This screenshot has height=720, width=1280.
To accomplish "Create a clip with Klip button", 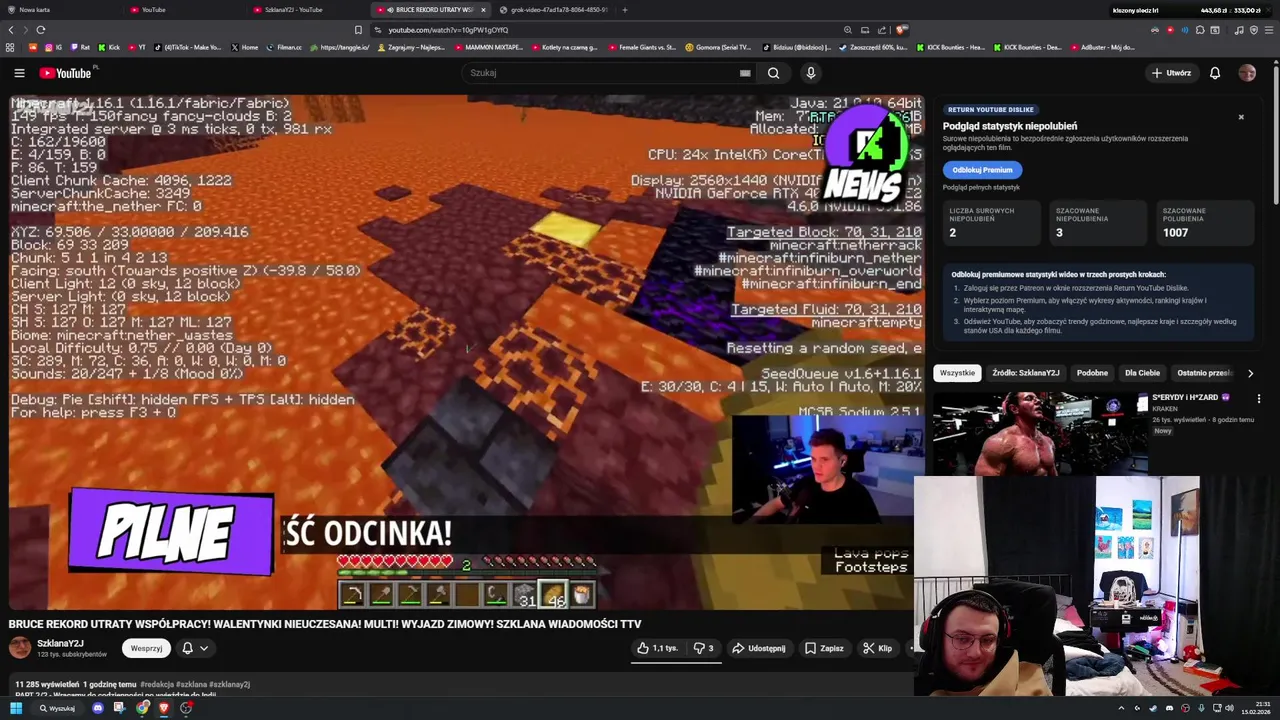I will click(877, 648).
